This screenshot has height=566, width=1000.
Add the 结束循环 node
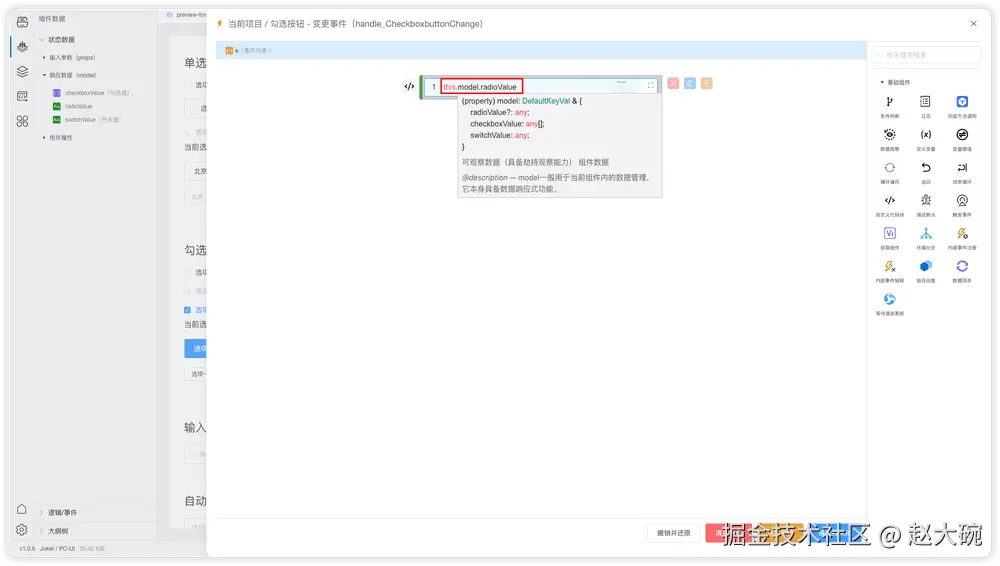point(962,168)
